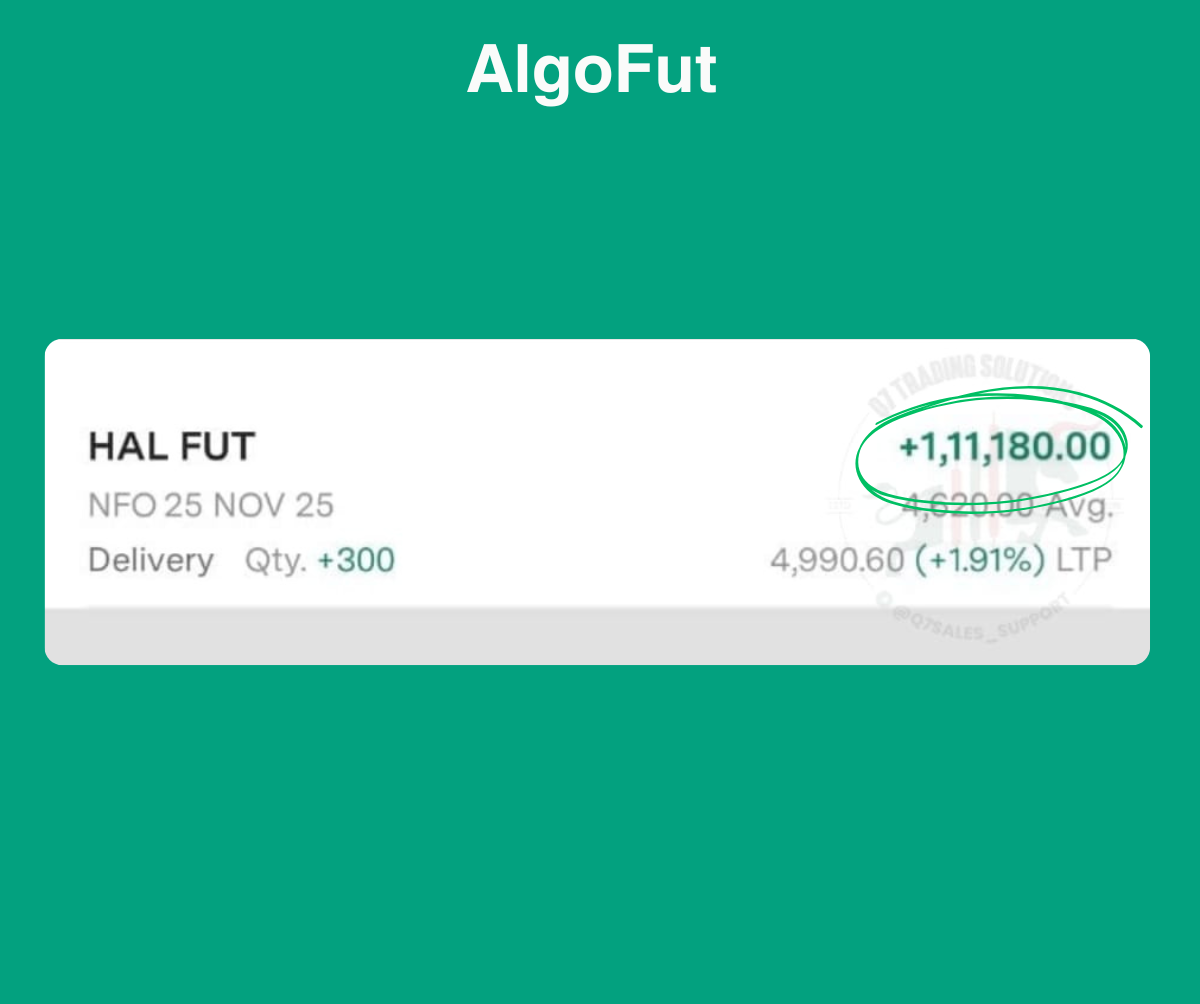Open the HAL FUT position
The image size is (1200, 1004).
pyautogui.click(x=172, y=447)
